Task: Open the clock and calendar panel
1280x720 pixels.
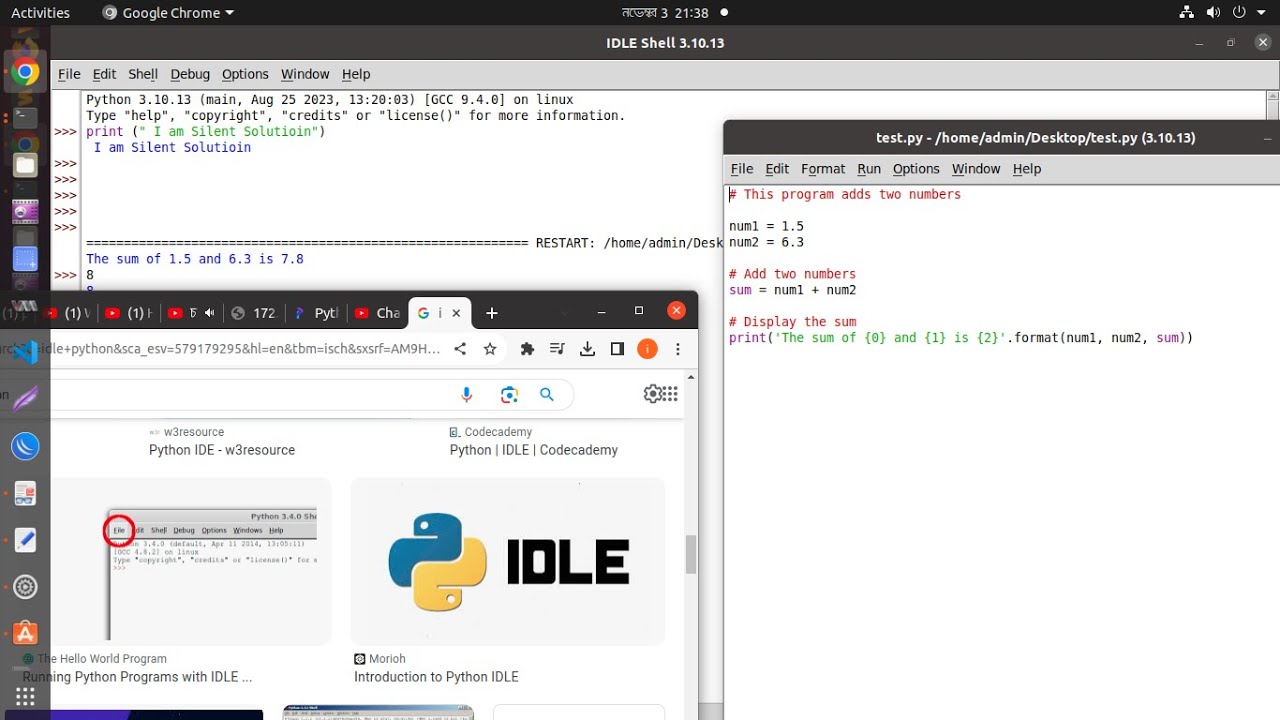Action: pos(665,13)
